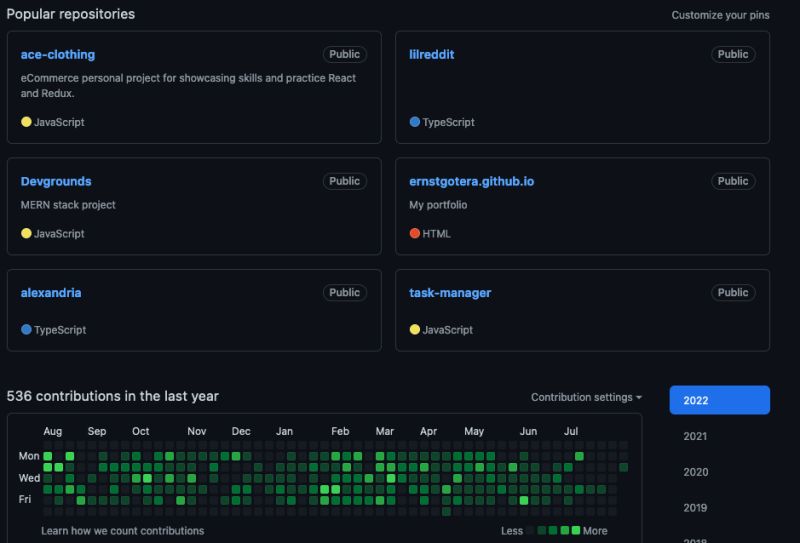Click the Fri row label in the graph
Viewport: 800px width, 543px height.
[24, 499]
